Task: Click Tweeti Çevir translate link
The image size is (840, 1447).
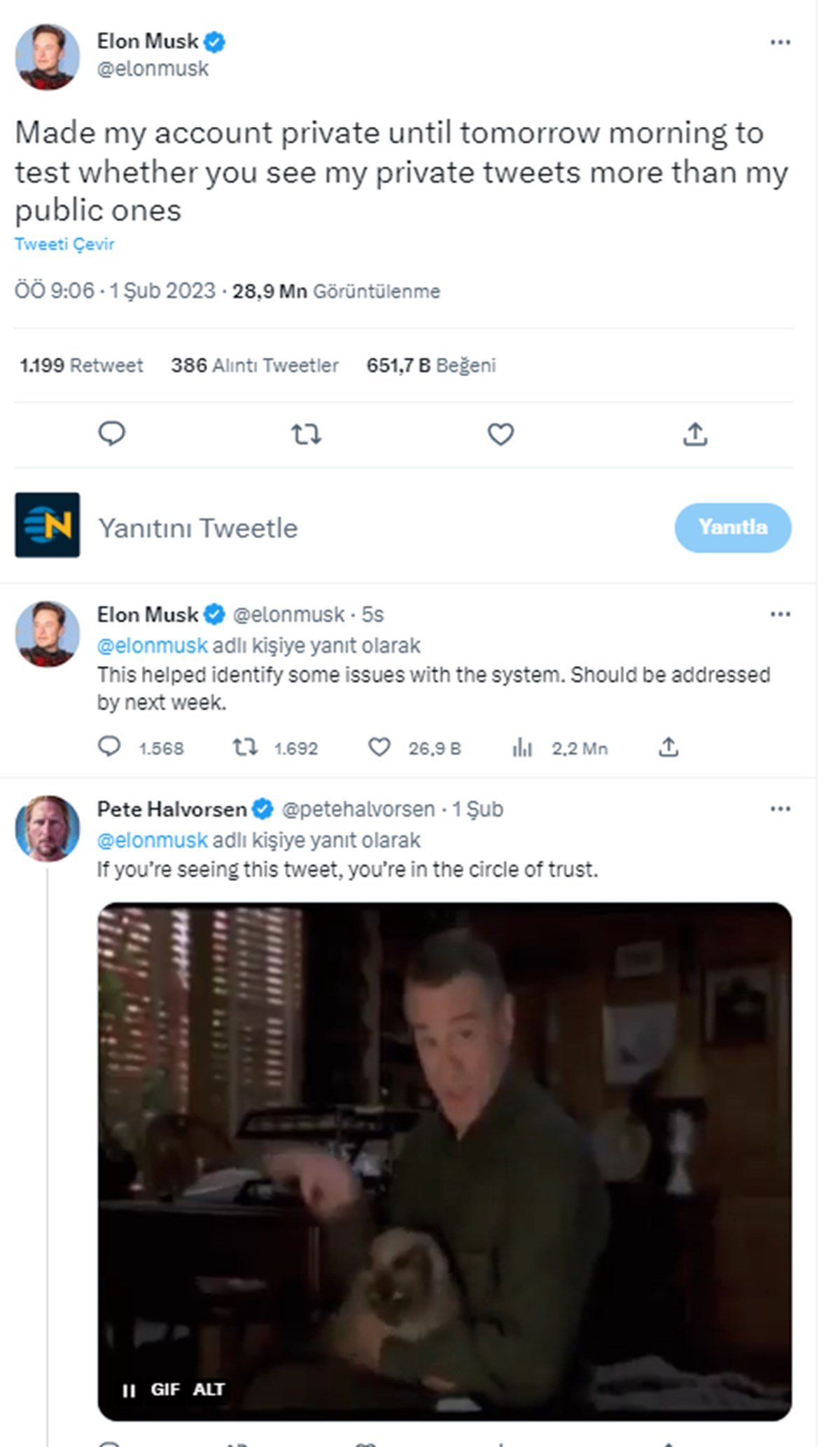Action: 64,244
